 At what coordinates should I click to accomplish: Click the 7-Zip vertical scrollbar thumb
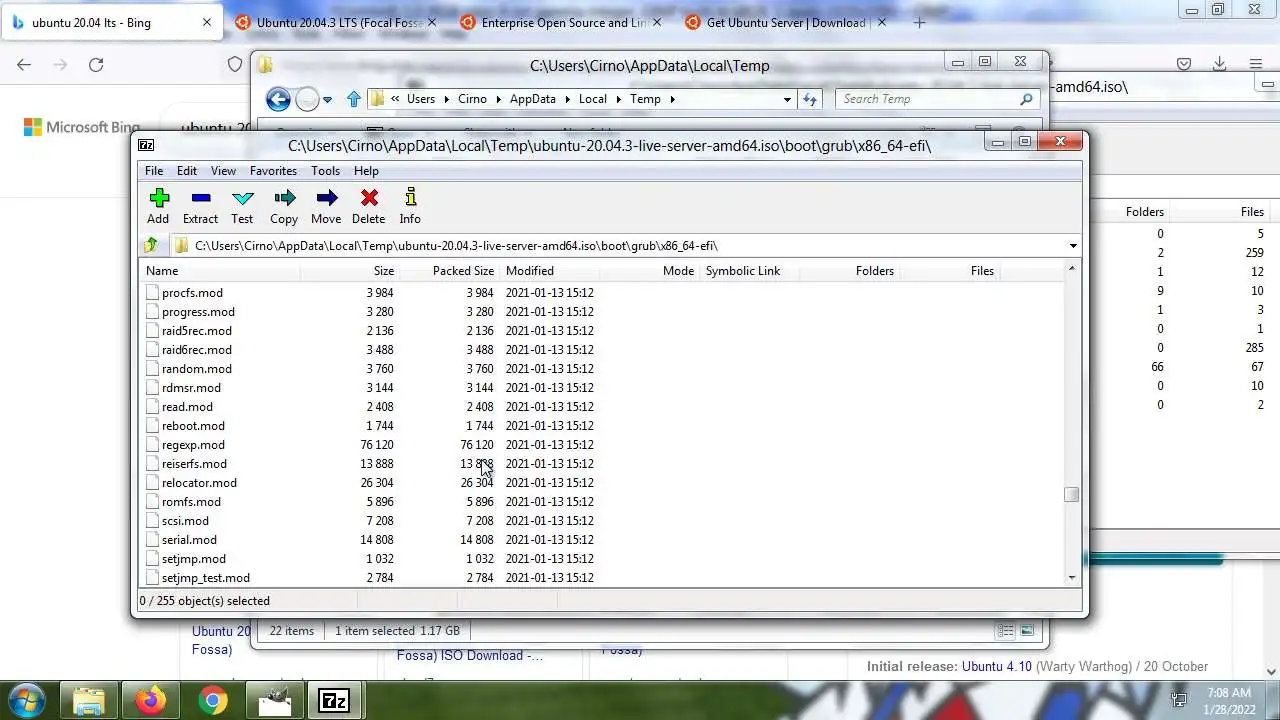click(x=1072, y=495)
